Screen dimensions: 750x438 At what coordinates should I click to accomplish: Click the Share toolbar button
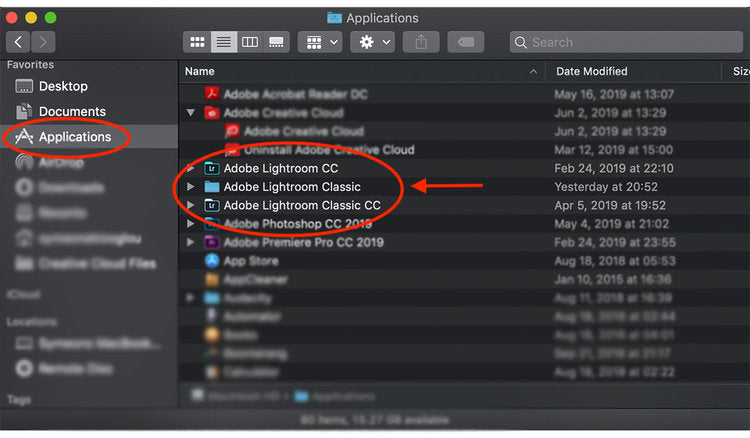click(x=421, y=42)
